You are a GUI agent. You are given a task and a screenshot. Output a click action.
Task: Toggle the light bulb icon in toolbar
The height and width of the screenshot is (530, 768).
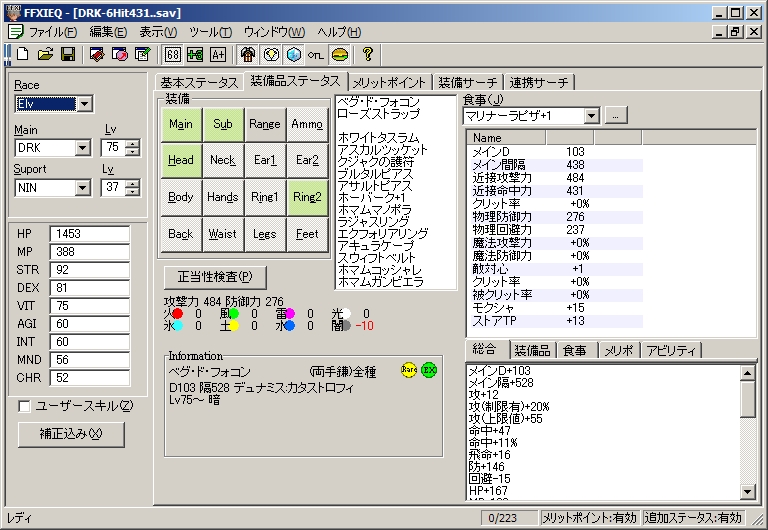point(271,54)
